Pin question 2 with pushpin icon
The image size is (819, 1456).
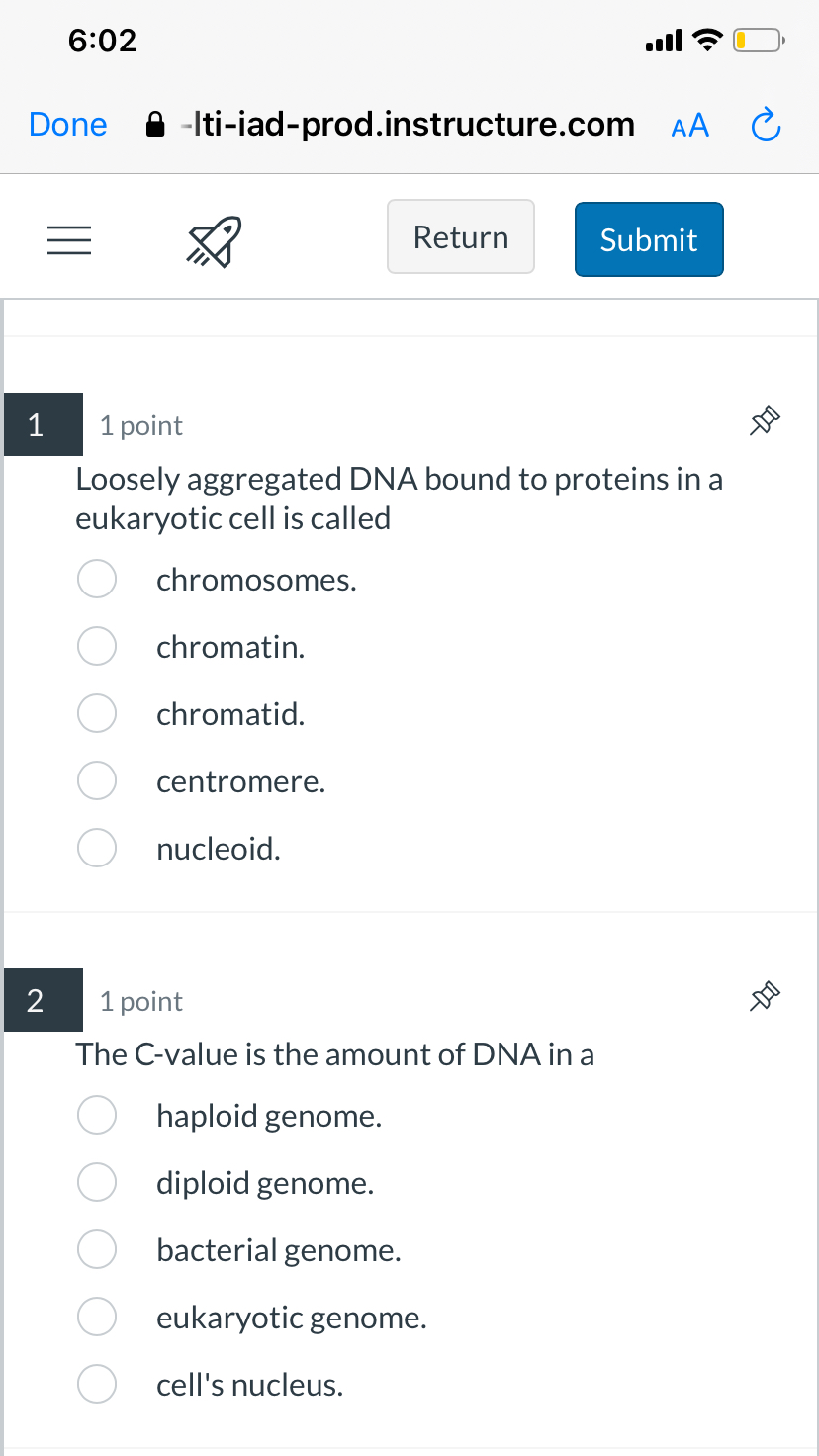coord(766,997)
